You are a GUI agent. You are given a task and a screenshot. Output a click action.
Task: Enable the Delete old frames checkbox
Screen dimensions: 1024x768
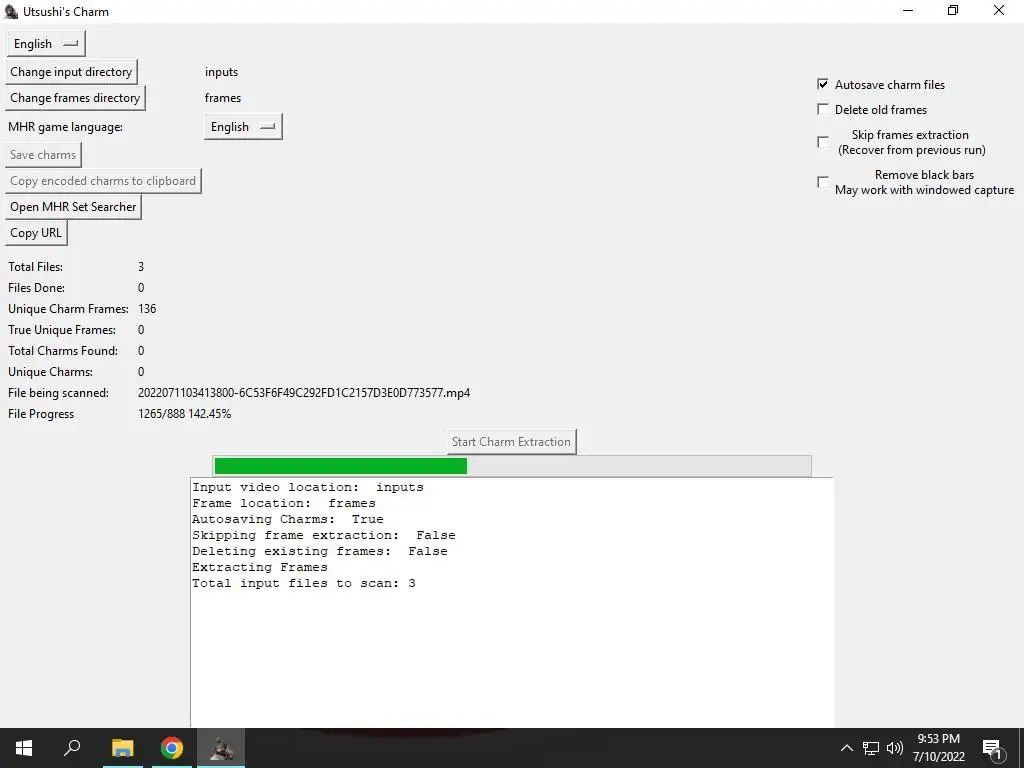click(823, 109)
